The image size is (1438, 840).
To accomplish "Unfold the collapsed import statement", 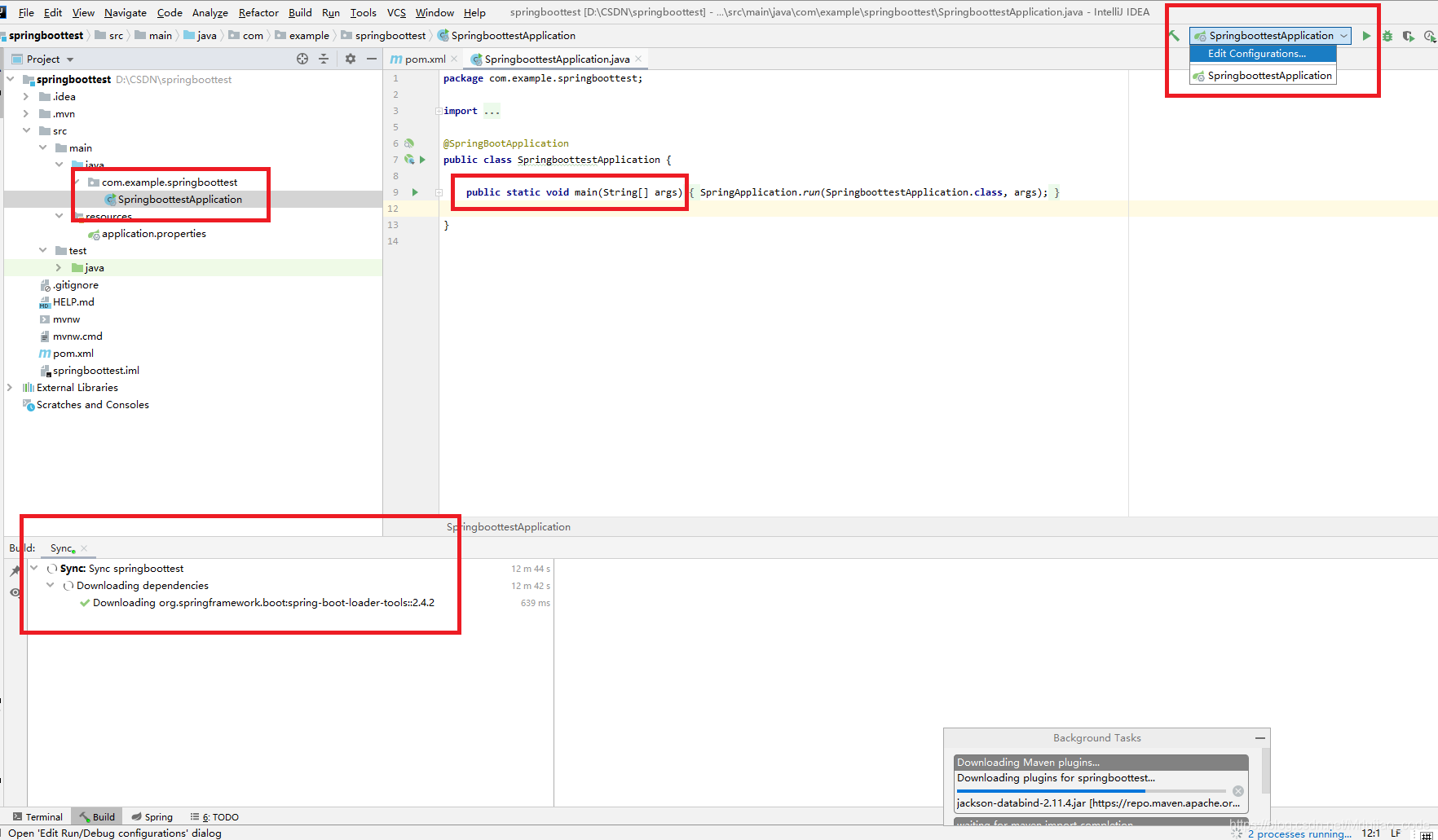I will tap(439, 111).
